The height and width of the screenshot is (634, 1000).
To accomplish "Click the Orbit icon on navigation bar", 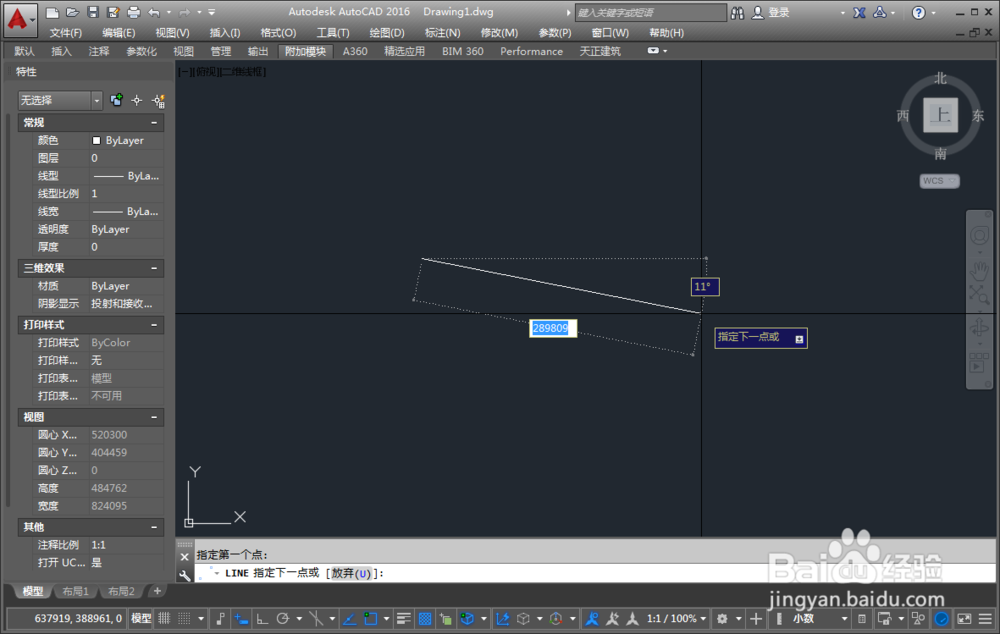I will (x=979, y=328).
